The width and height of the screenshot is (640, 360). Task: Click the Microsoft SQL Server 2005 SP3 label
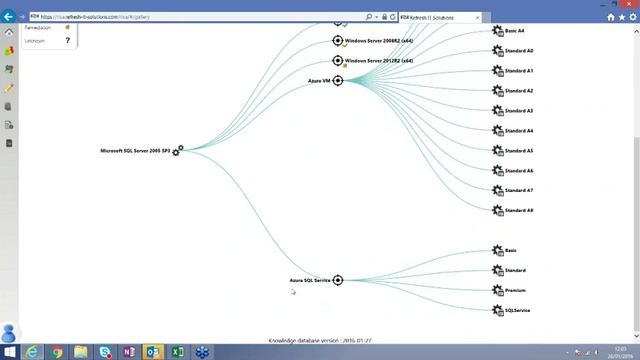[x=135, y=151]
